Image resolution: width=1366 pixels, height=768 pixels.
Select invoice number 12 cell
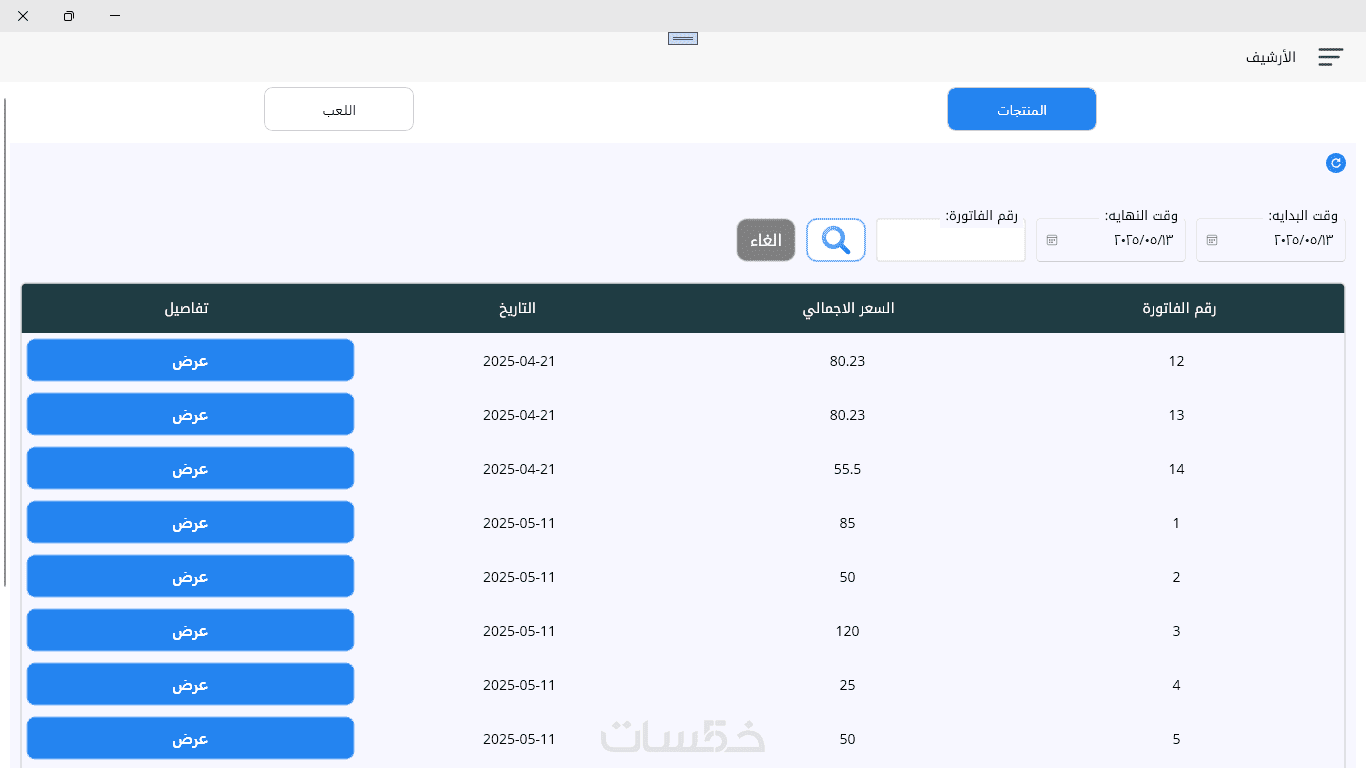point(1176,361)
